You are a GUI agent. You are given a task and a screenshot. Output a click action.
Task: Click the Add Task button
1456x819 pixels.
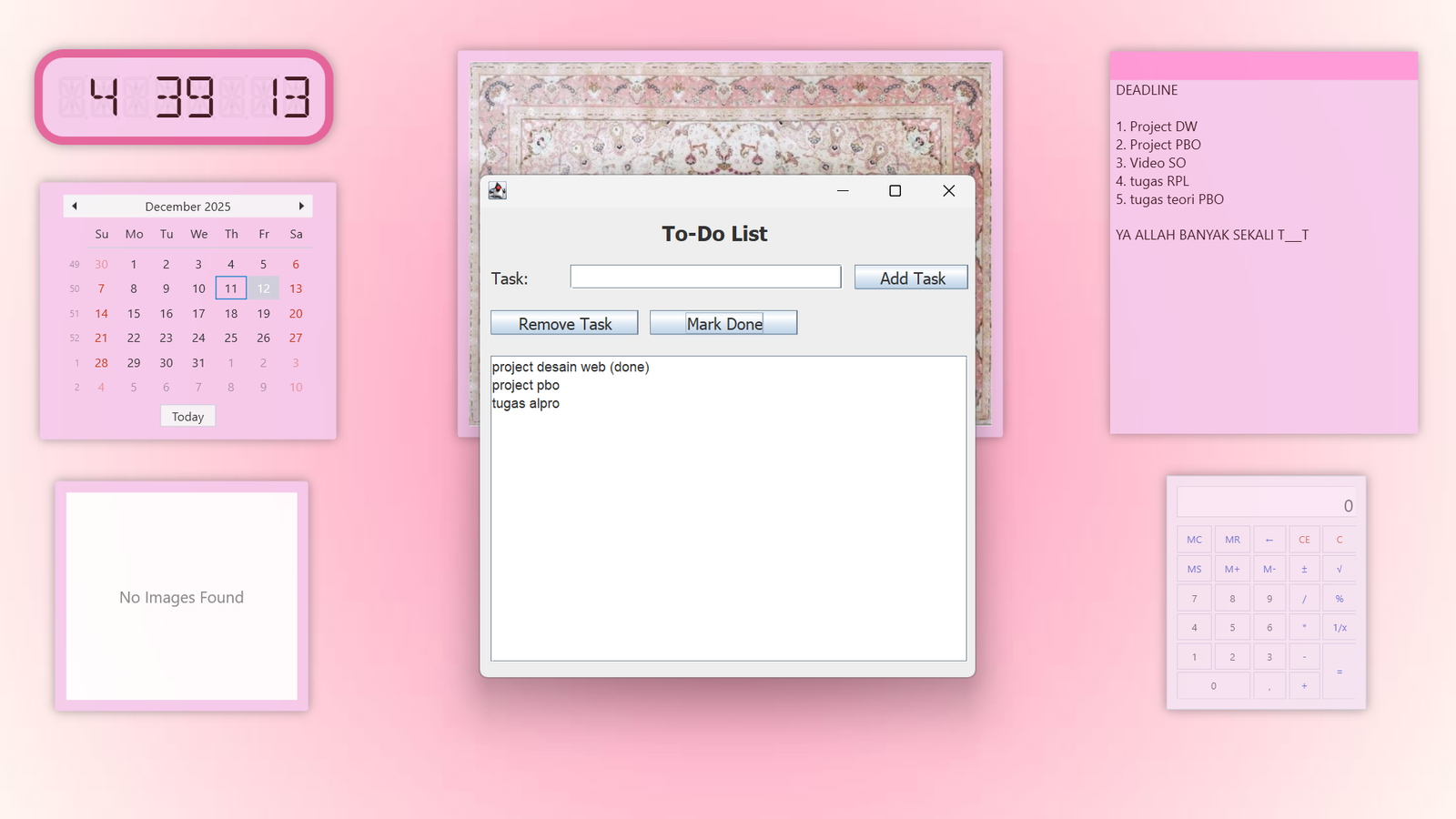coord(911,278)
